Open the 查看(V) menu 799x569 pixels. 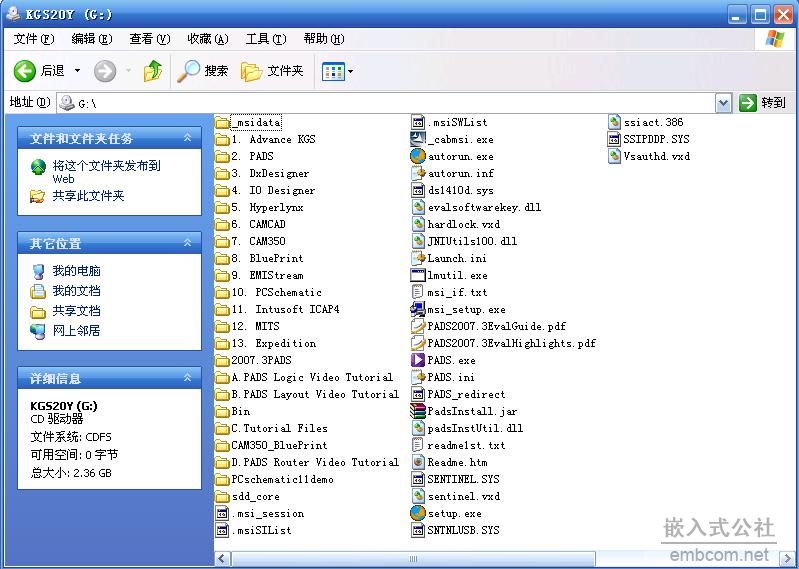click(149, 39)
